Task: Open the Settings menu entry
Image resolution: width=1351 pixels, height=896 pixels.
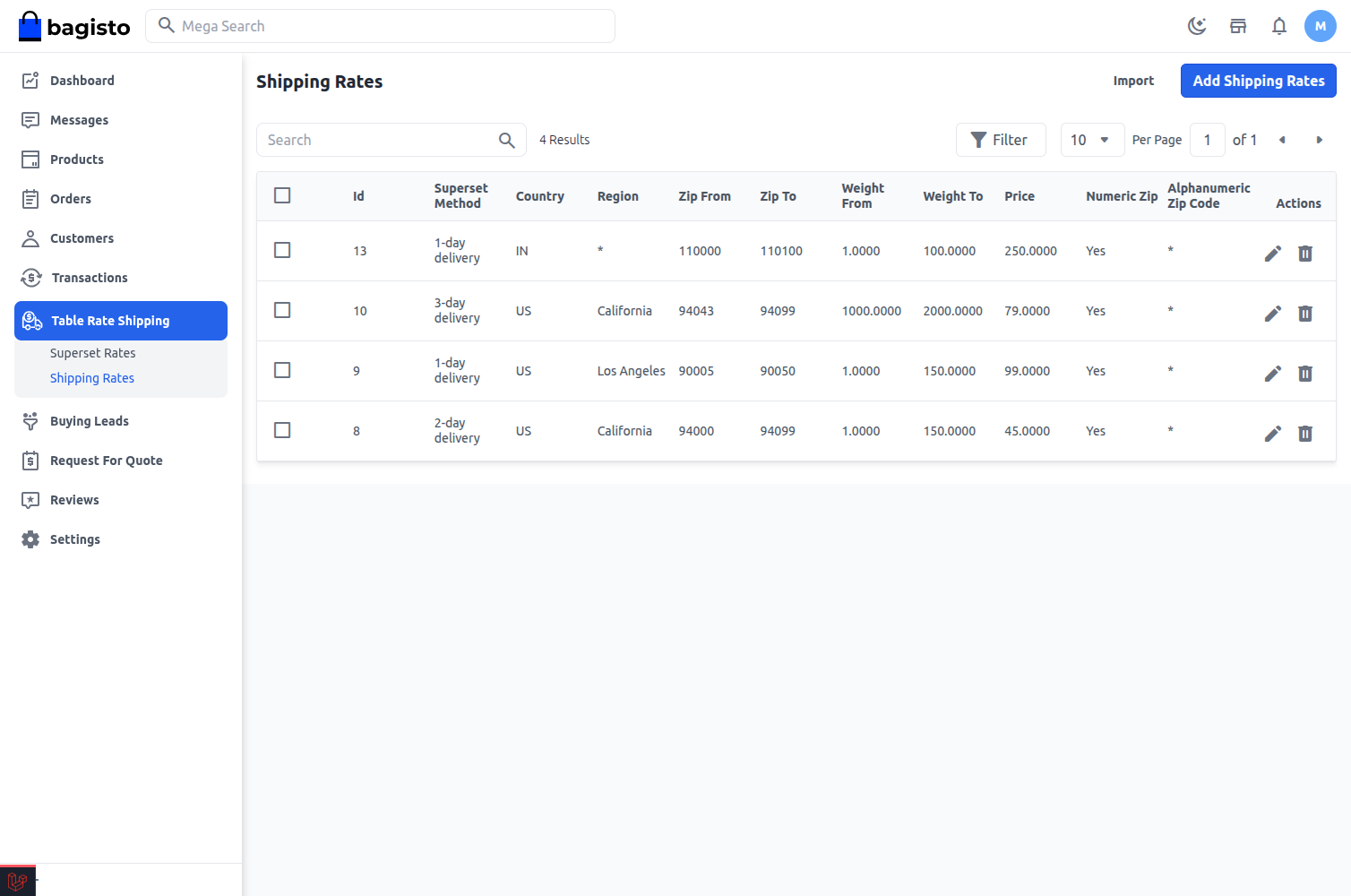Action: tap(74, 539)
